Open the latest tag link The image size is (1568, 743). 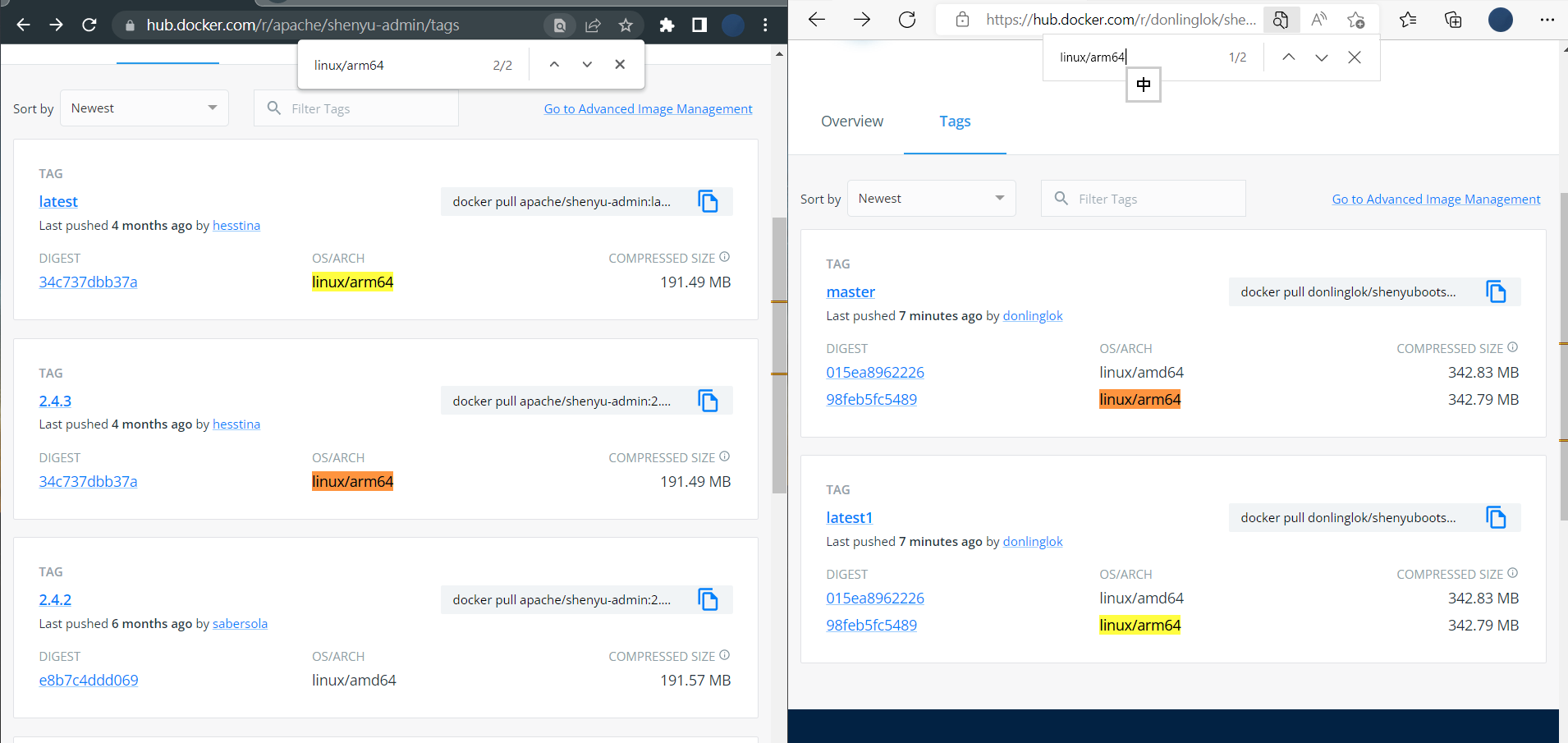click(58, 202)
